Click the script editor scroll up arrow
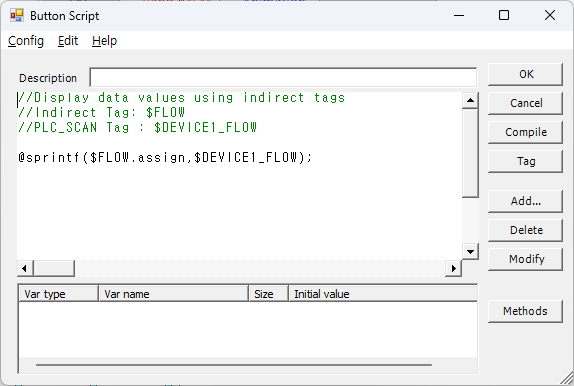 470,100
